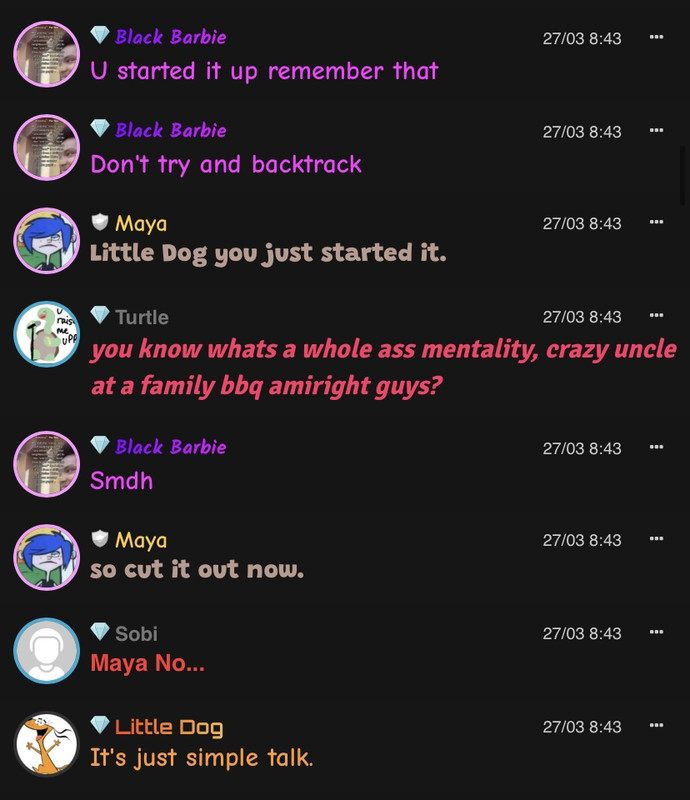Click Black Barbie's name above 'Smdh'
Image resolution: width=690 pixels, height=800 pixels.
[170, 447]
